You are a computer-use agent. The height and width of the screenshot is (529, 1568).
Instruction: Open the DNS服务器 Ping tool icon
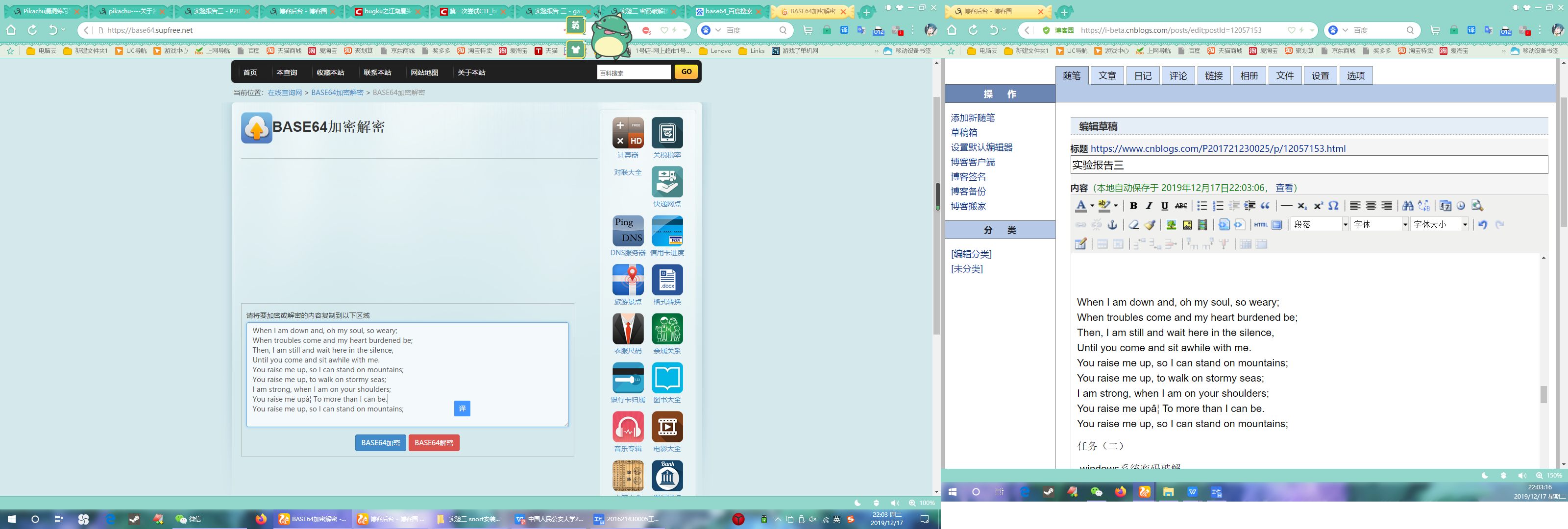628,231
